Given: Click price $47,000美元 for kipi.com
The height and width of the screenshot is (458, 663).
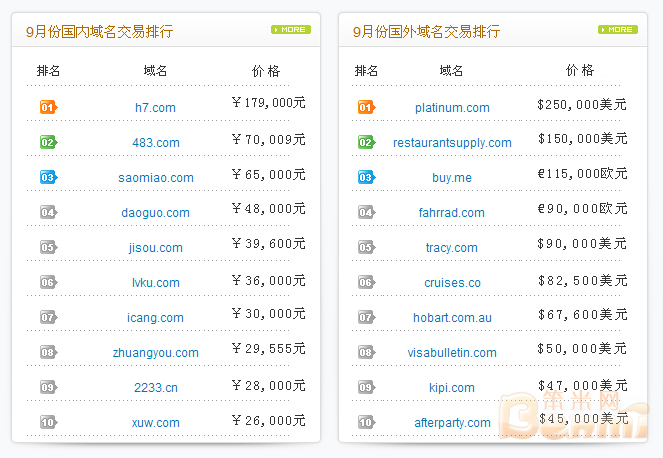Looking at the screenshot, I should pyautogui.click(x=583, y=385).
